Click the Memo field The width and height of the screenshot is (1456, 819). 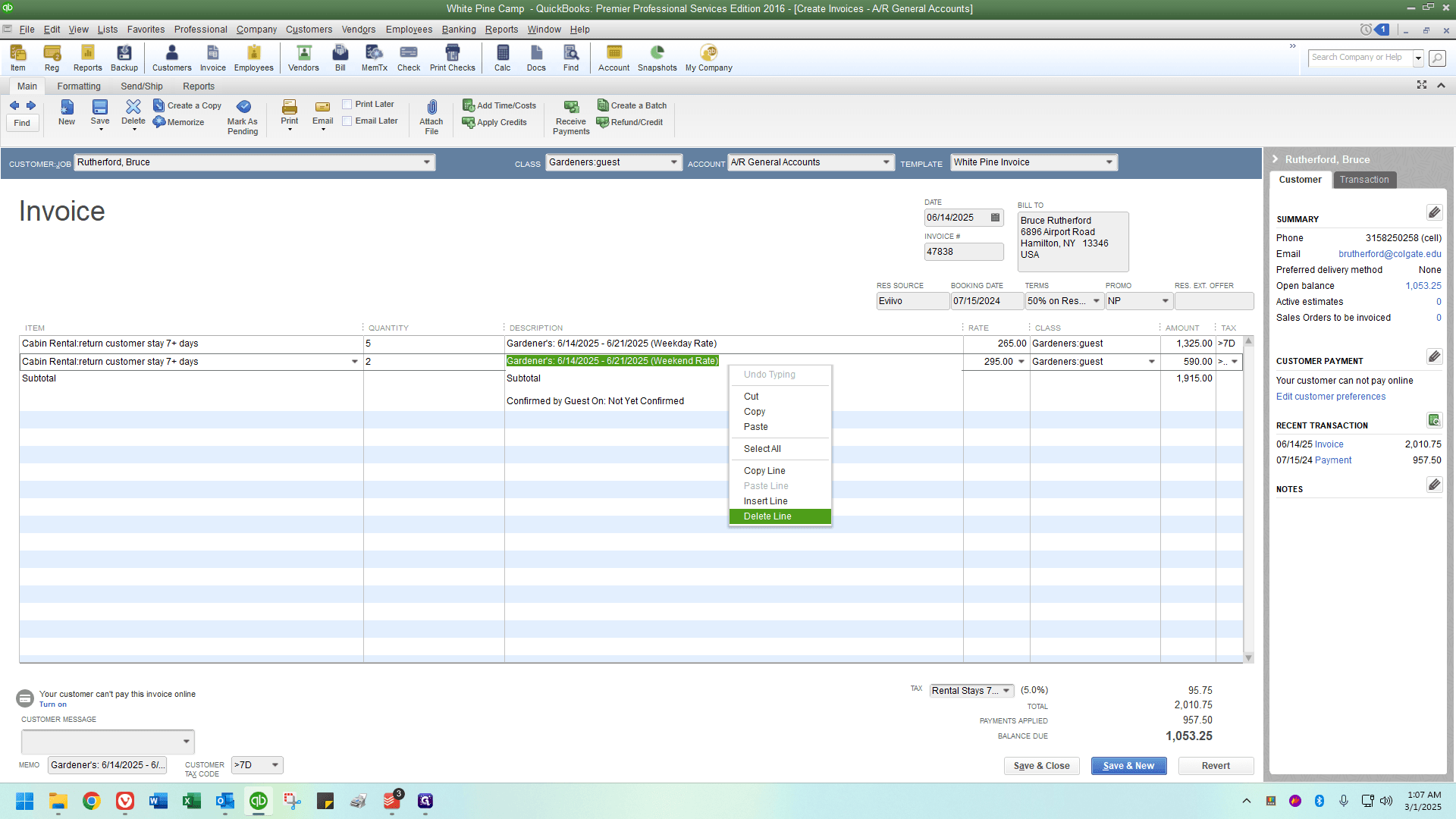(x=108, y=765)
